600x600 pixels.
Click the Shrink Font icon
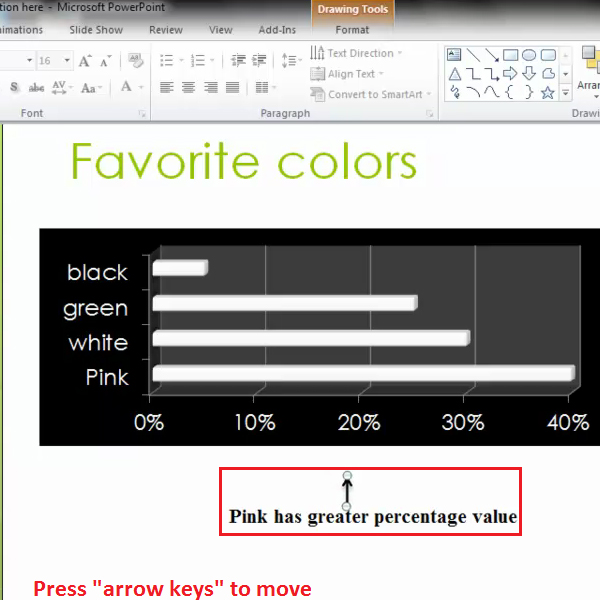coord(105,60)
